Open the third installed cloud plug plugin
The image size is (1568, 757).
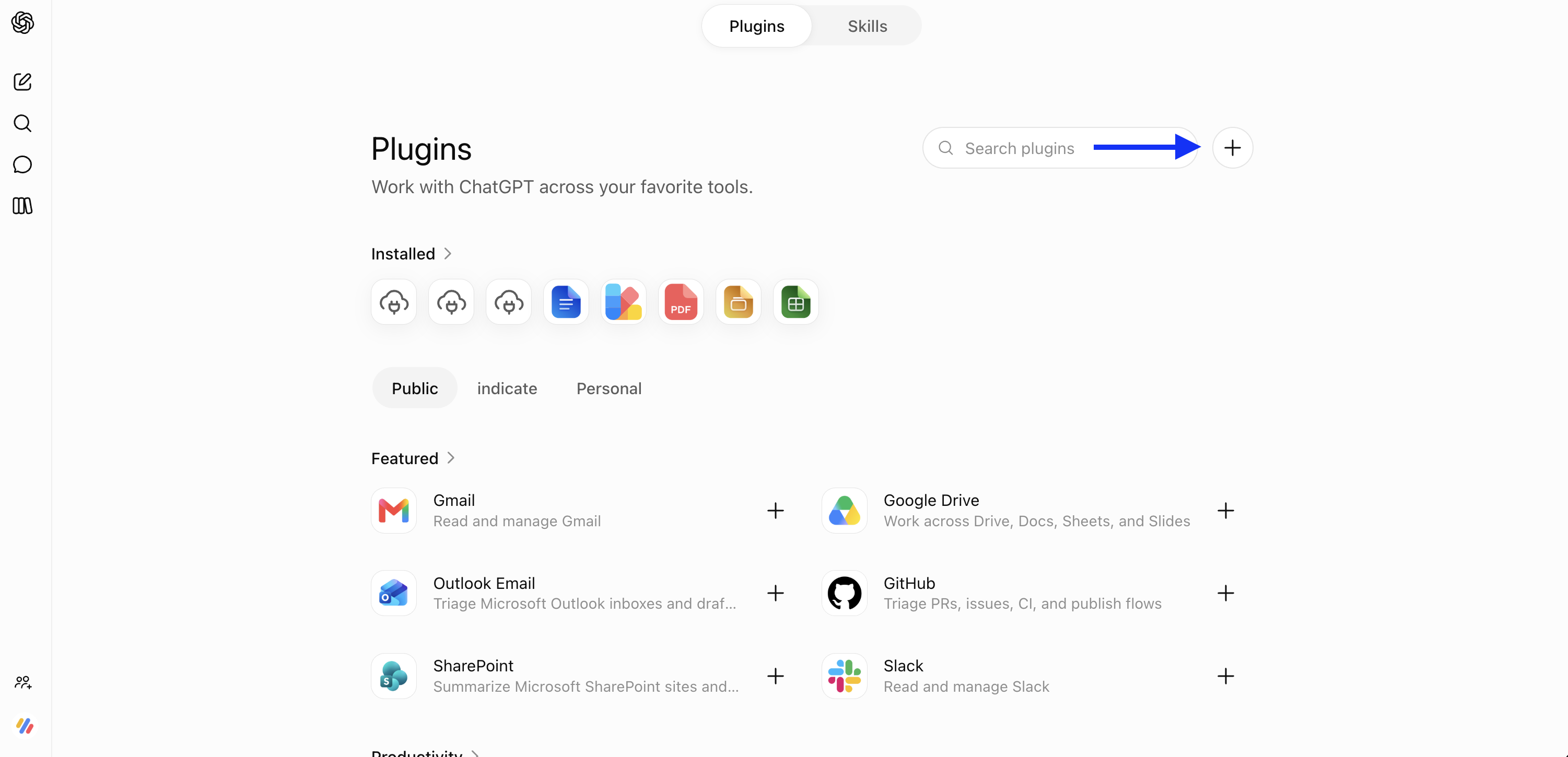(x=509, y=302)
